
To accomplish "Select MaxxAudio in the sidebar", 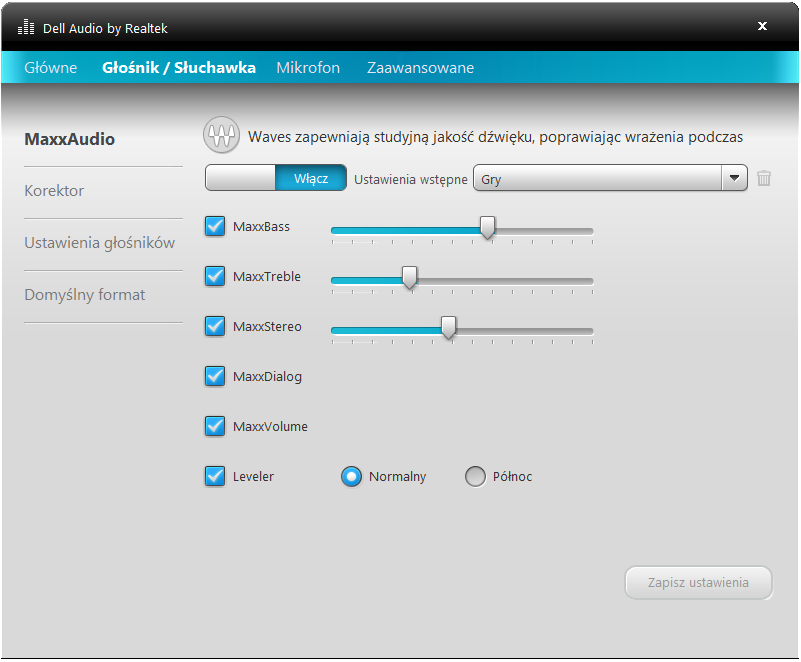I will 69,139.
